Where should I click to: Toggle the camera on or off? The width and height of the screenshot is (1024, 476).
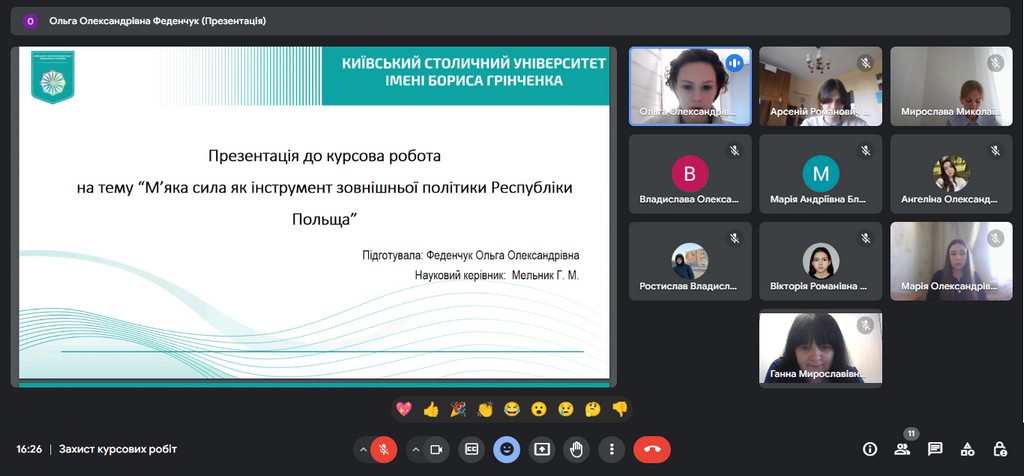[x=436, y=449]
